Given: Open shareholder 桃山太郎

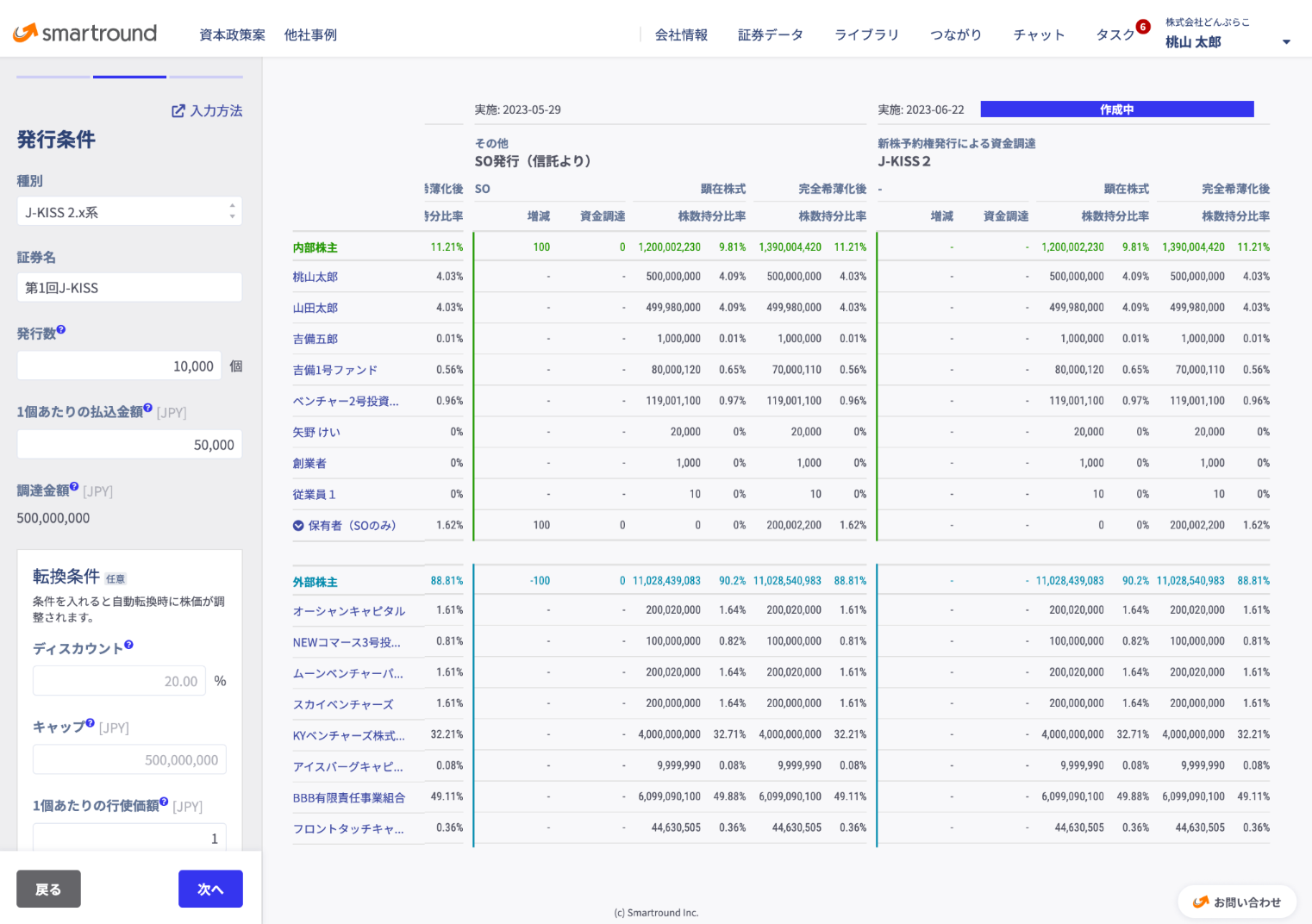Looking at the screenshot, I should 316,278.
